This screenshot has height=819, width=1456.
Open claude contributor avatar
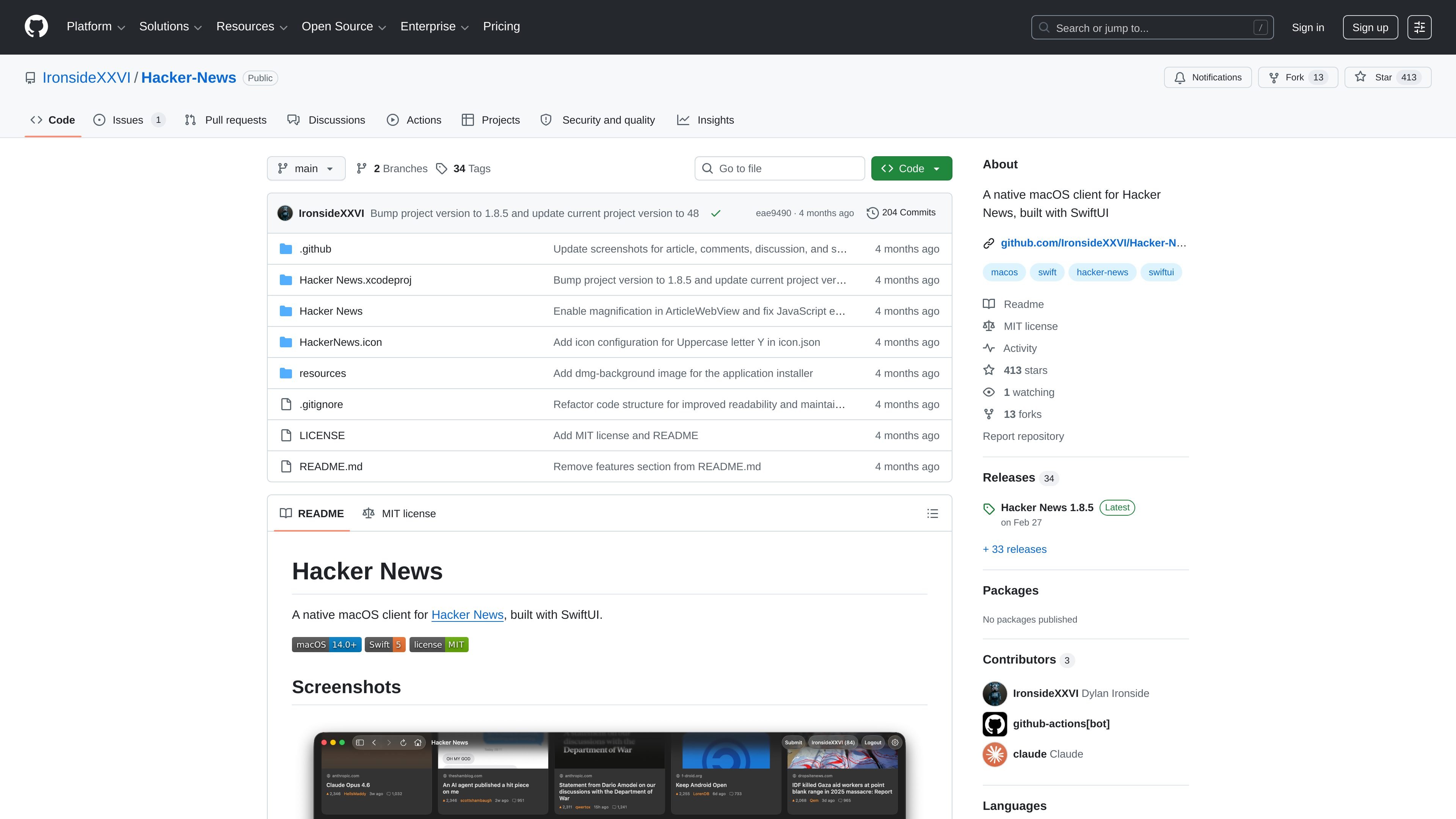(x=995, y=754)
